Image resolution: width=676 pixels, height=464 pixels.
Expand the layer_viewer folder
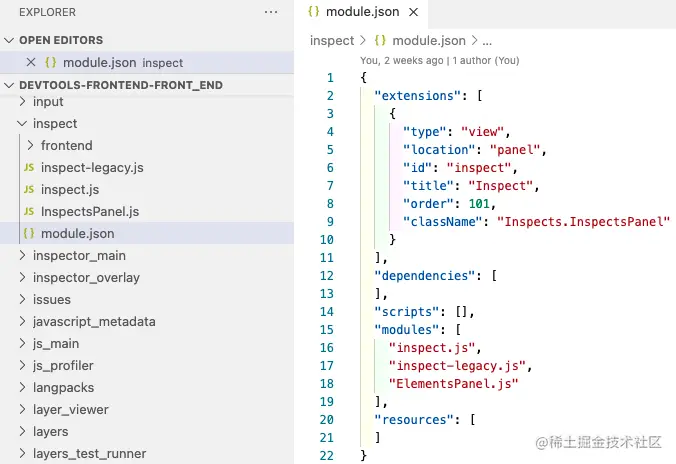point(22,409)
